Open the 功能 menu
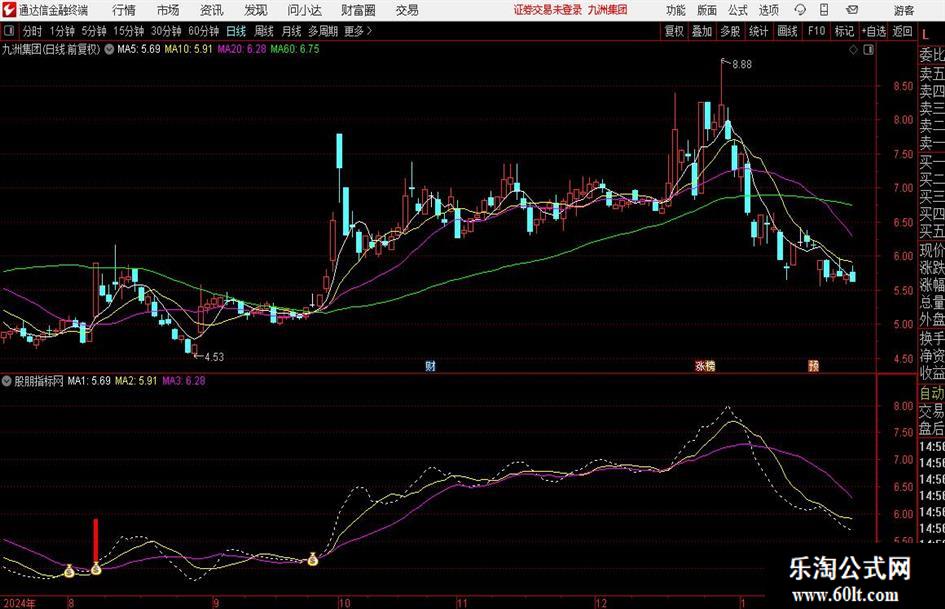945x609 pixels. (676, 10)
